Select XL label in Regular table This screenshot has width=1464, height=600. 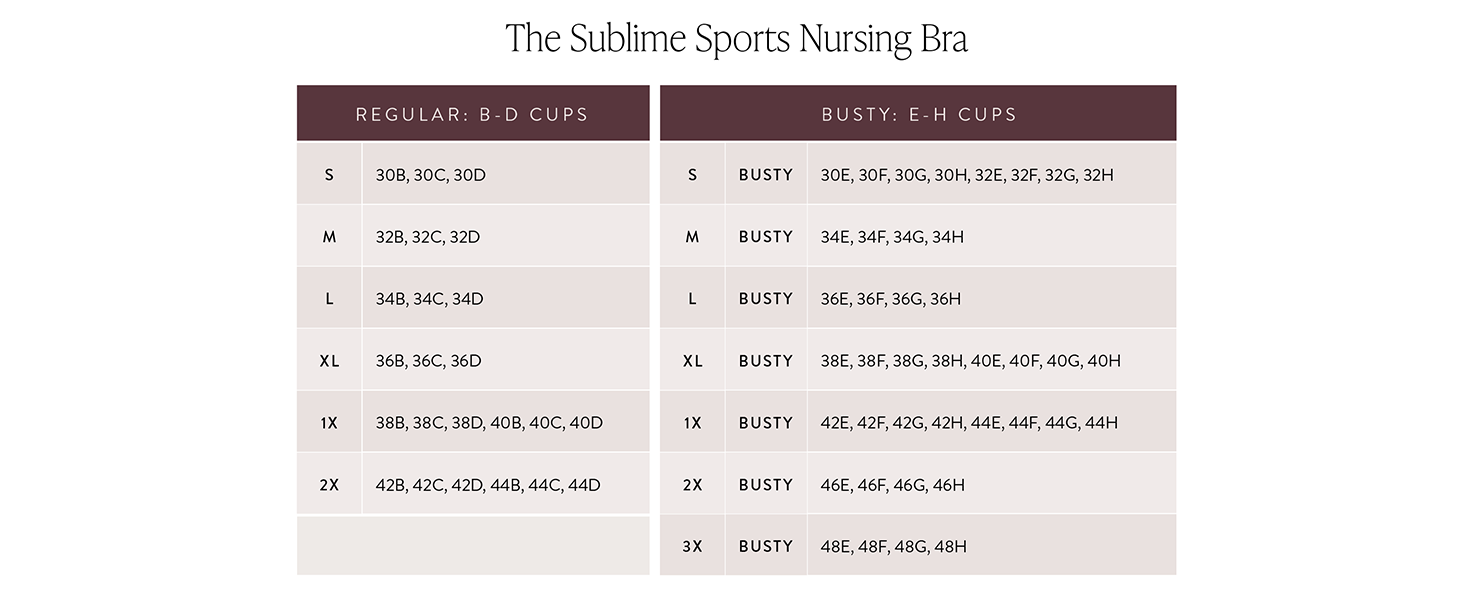pyautogui.click(x=329, y=361)
